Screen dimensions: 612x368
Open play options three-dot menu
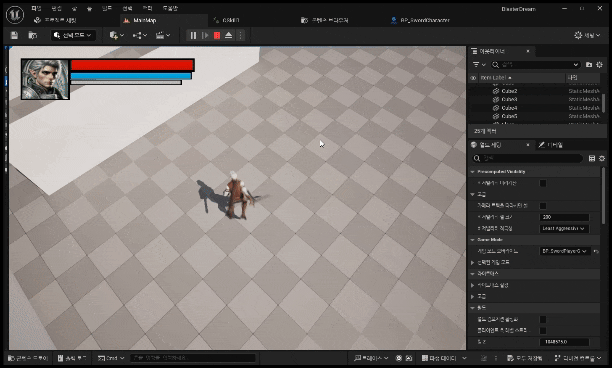[240, 36]
